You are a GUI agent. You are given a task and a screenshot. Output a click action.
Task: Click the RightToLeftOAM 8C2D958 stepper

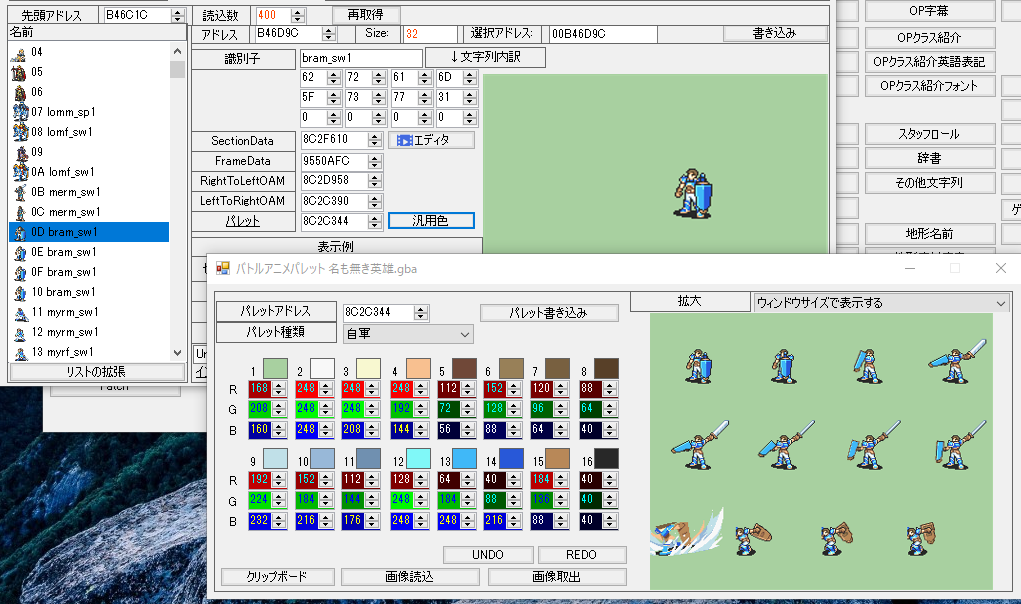(x=374, y=181)
